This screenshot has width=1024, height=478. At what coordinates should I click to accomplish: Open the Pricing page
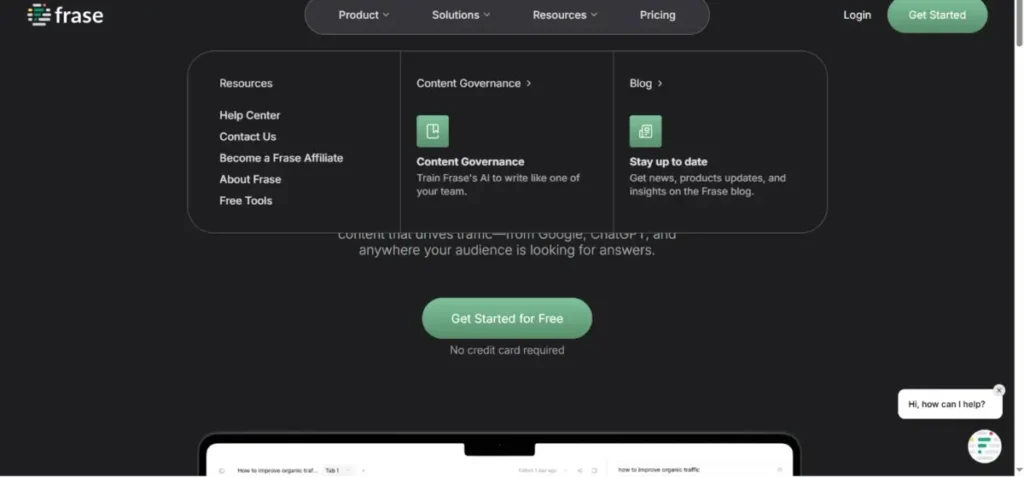[657, 15]
